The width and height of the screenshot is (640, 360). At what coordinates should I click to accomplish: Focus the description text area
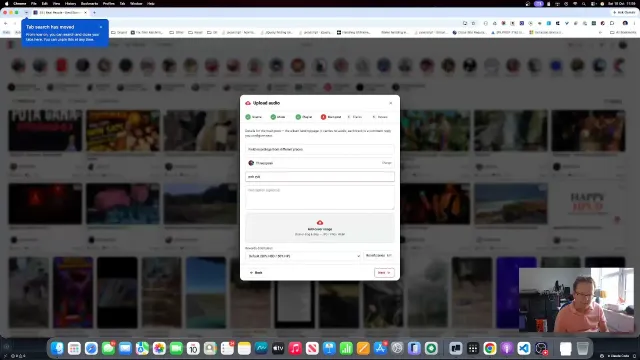click(320, 198)
